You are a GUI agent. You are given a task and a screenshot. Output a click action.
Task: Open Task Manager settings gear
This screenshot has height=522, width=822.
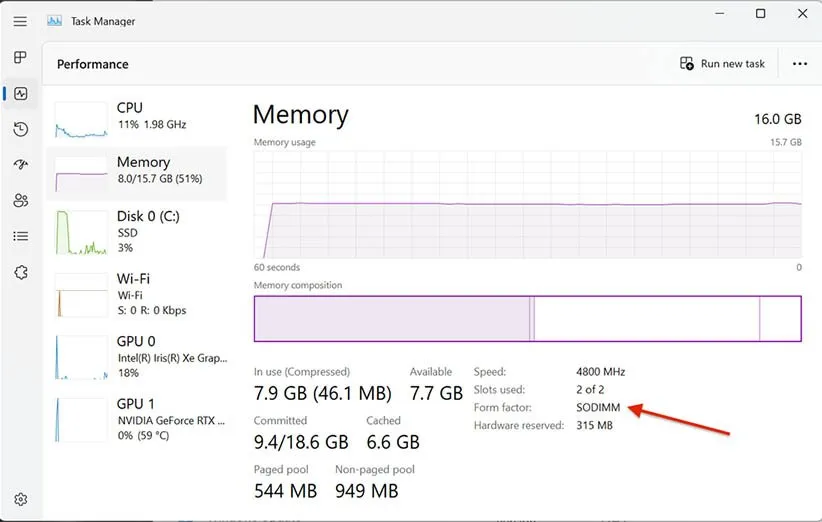pyautogui.click(x=20, y=499)
